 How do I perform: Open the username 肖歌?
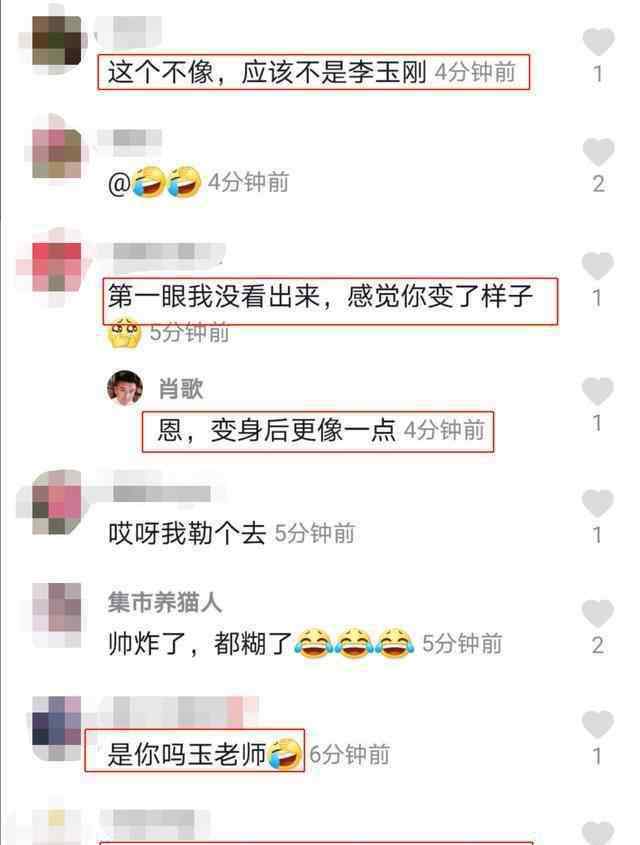click(x=181, y=389)
